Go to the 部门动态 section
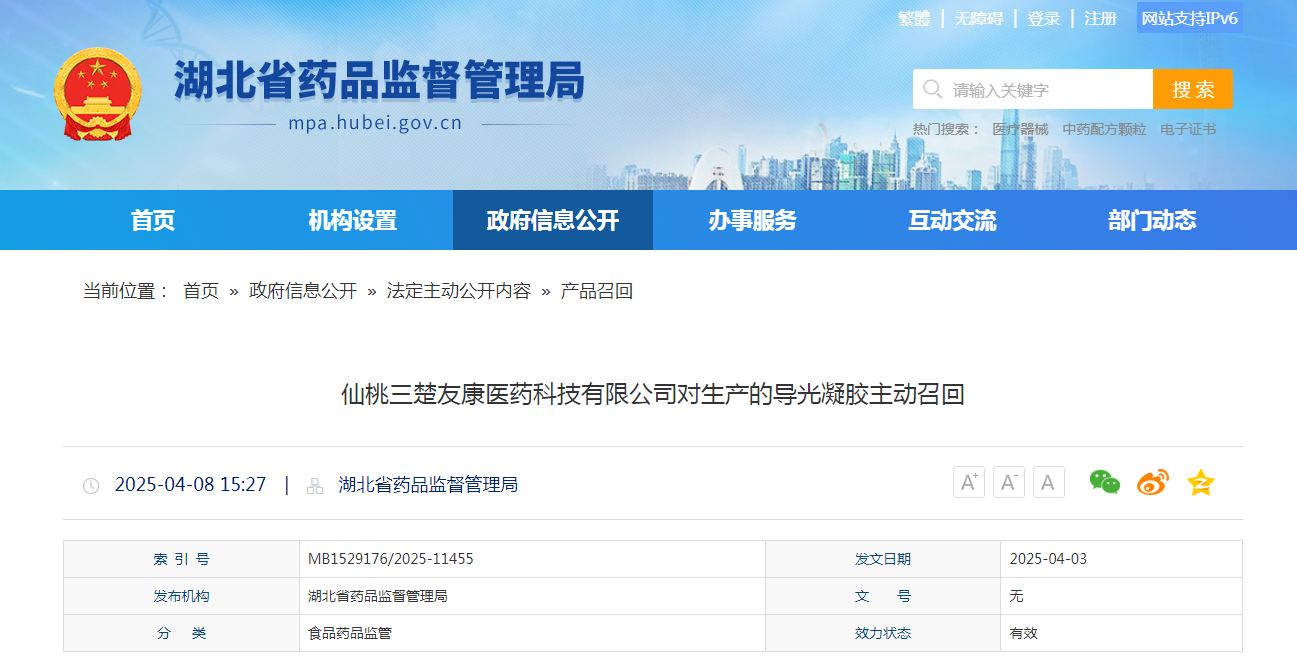This screenshot has height=670, width=1297. click(x=1152, y=221)
